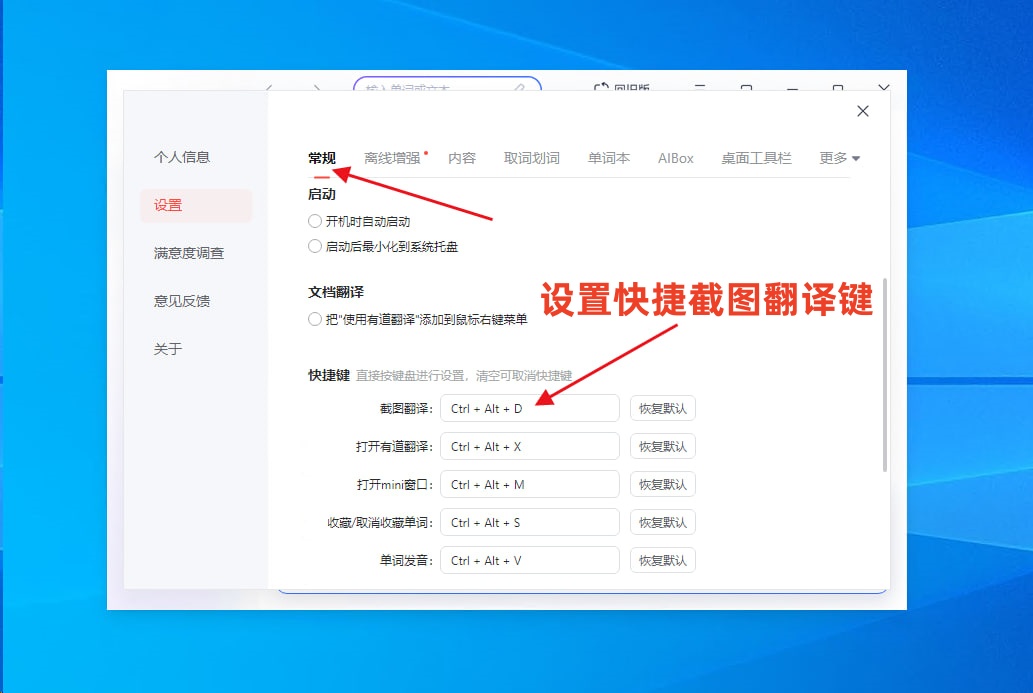
Task: Click the 截图翻译 shortcut field
Action: point(529,409)
